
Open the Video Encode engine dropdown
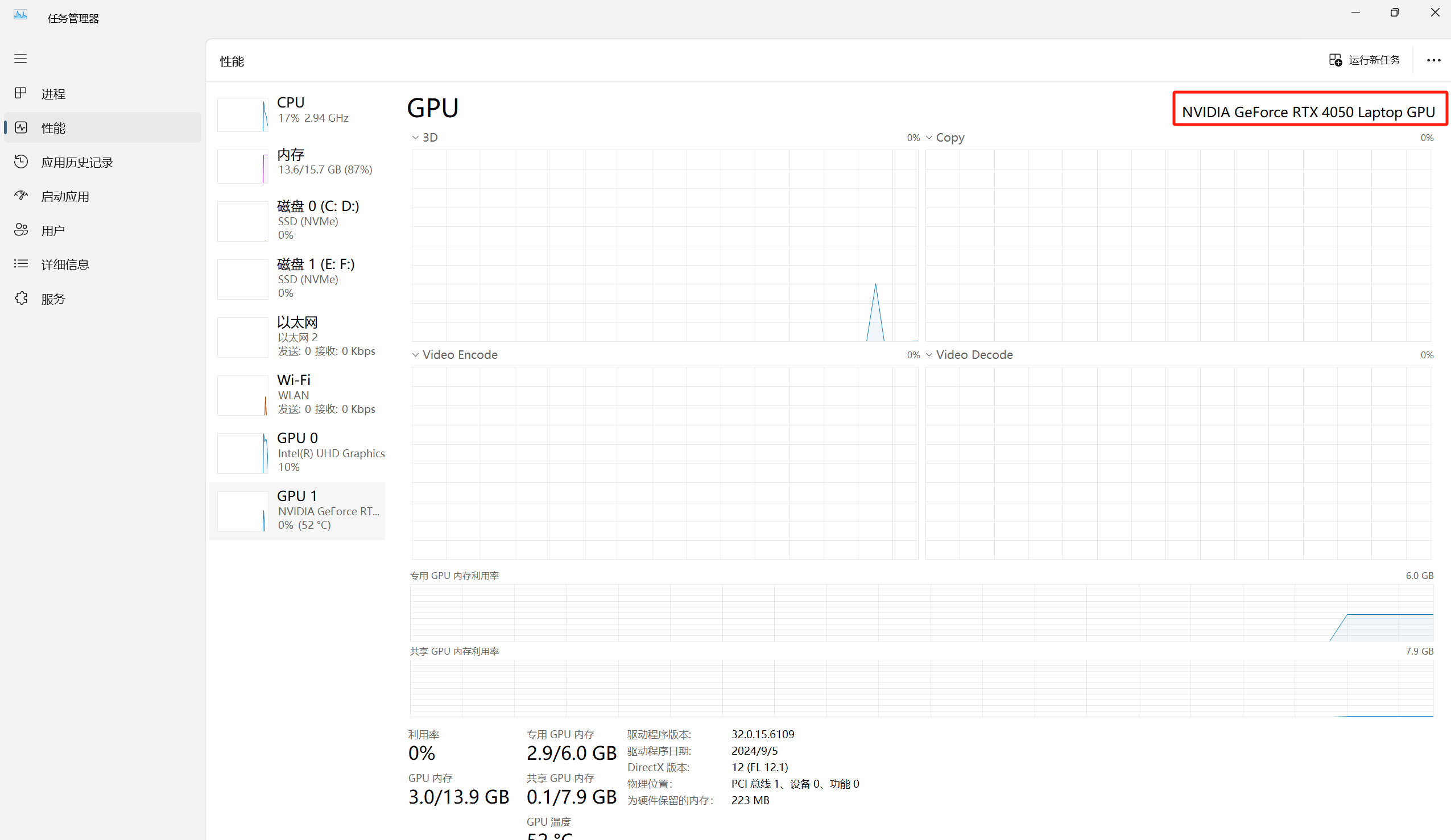pos(415,355)
